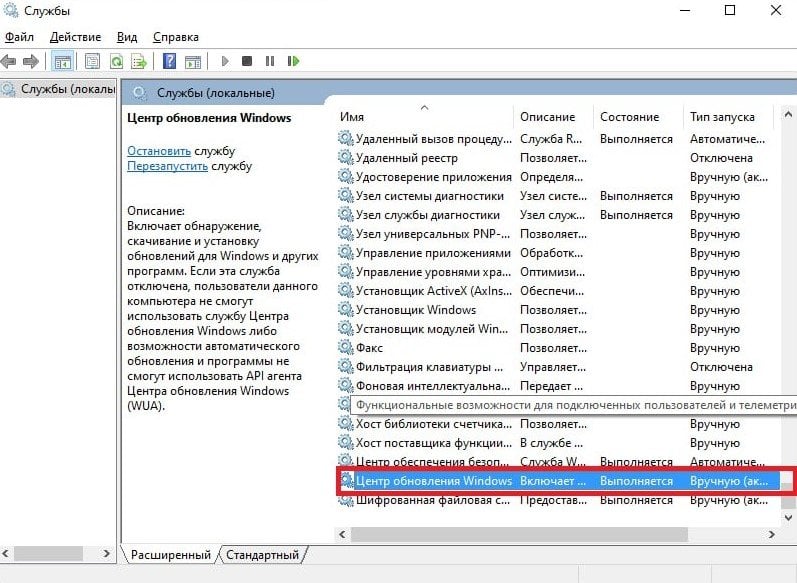
Task: Open the Справка menu
Action: (175, 37)
